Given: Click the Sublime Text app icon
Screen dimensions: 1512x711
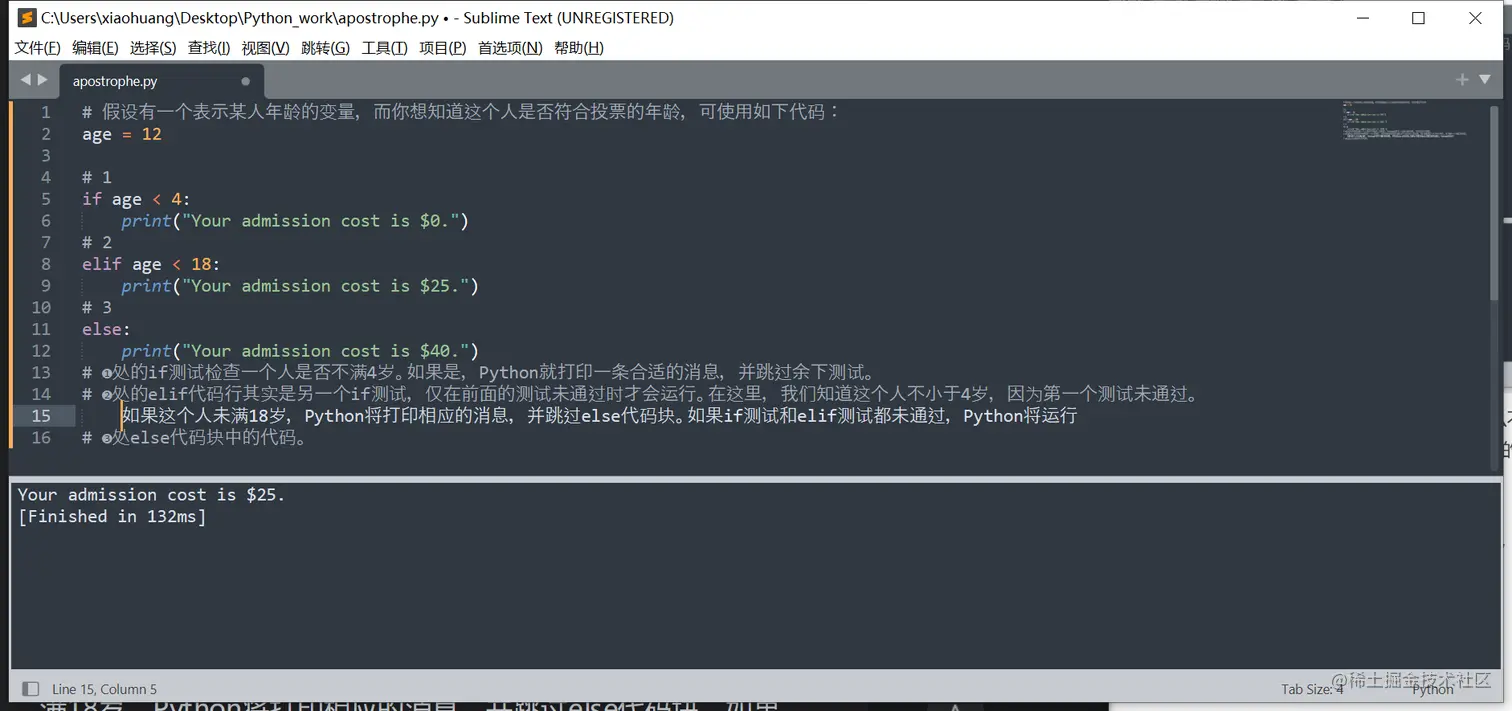Looking at the screenshot, I should coord(27,18).
